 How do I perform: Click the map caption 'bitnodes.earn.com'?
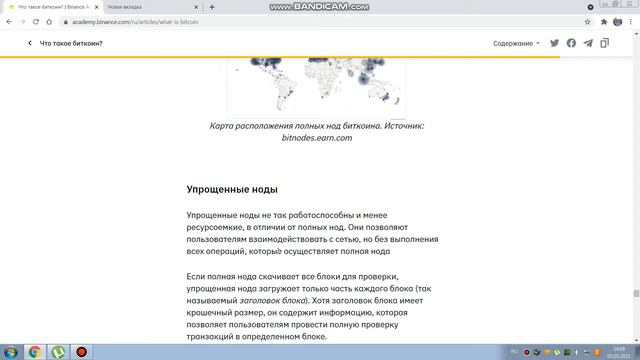coord(317,138)
